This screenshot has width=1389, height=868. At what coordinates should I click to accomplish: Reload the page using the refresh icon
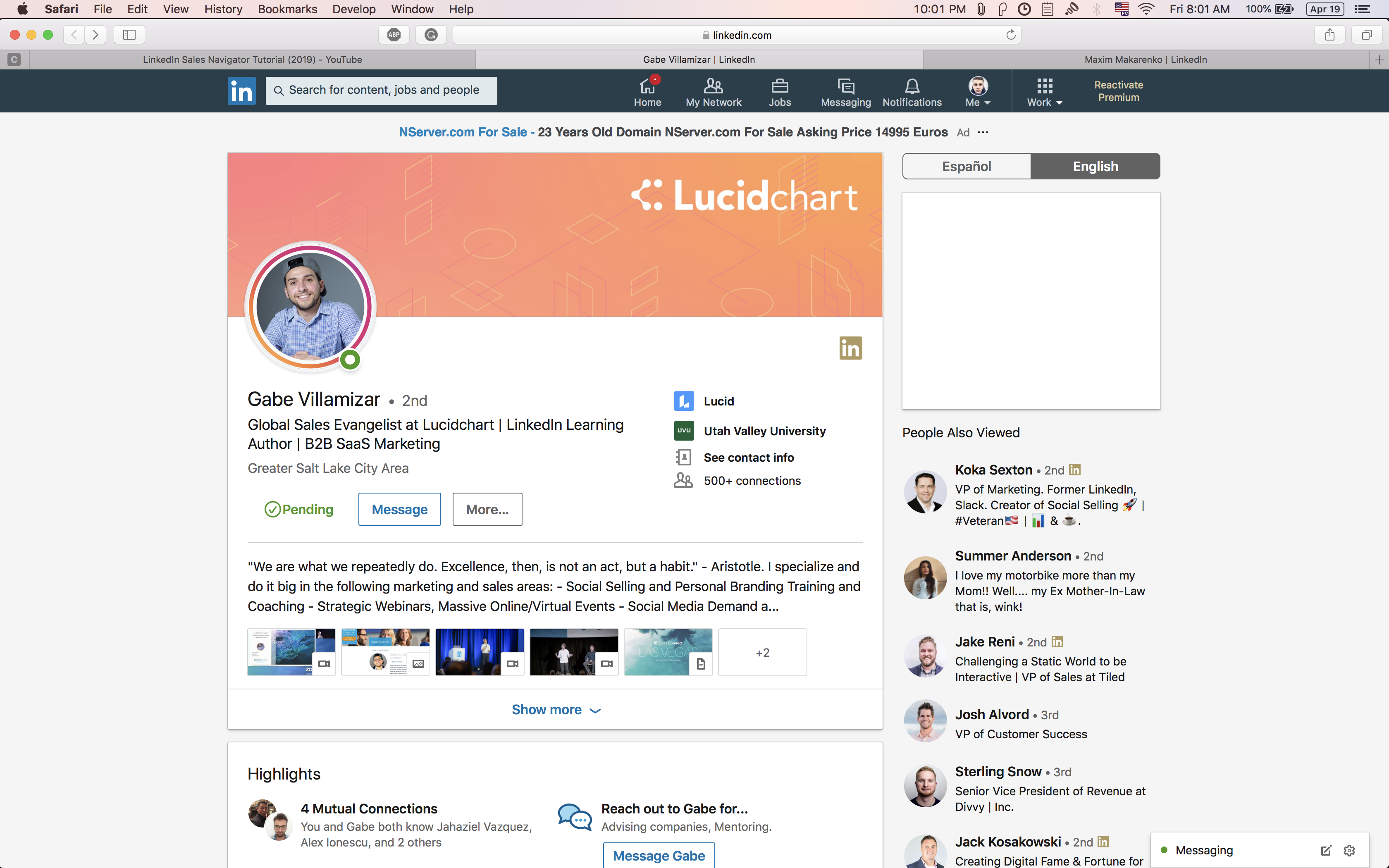pyautogui.click(x=1011, y=35)
